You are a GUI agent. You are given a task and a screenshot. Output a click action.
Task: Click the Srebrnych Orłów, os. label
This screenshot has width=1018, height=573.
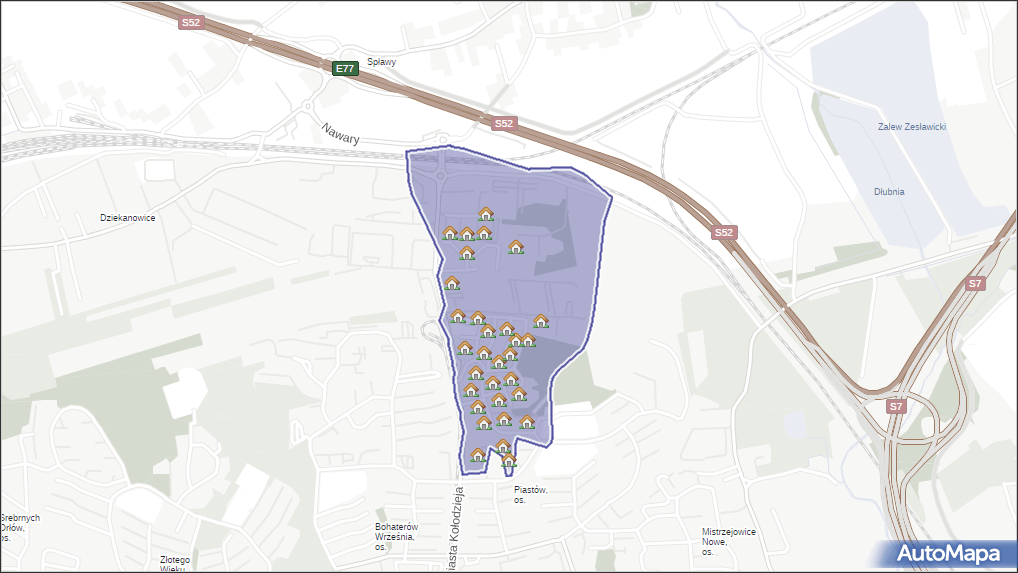coord(20,528)
